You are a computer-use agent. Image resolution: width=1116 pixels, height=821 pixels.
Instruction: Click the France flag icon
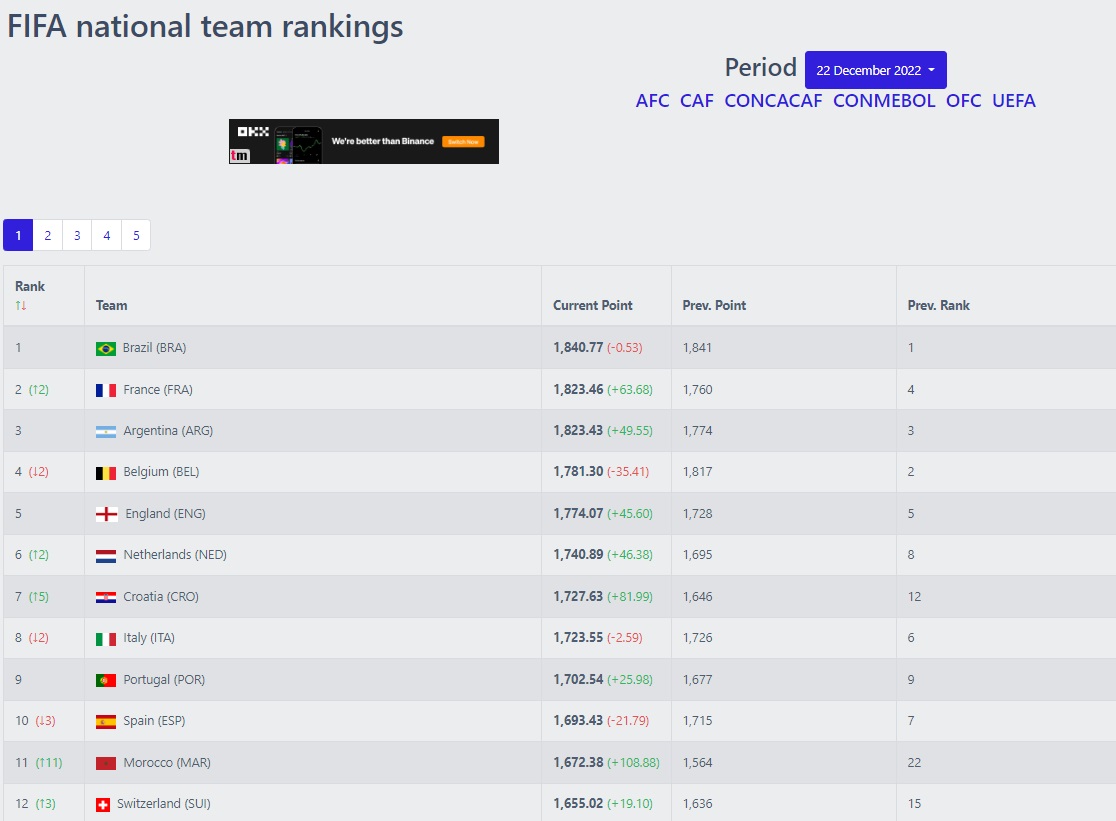(x=105, y=390)
